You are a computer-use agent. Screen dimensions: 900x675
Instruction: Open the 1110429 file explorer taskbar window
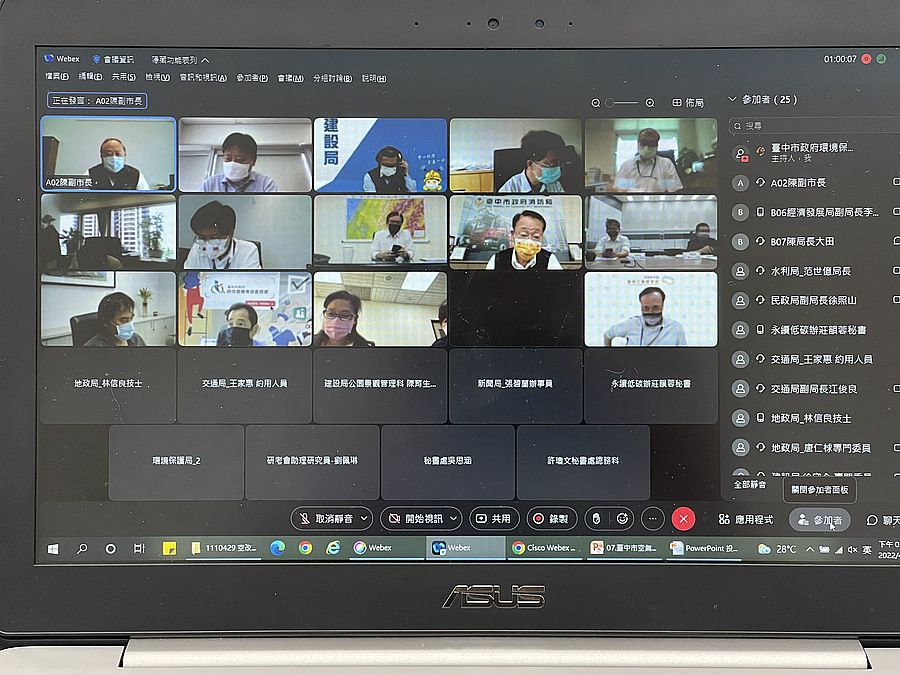224,548
